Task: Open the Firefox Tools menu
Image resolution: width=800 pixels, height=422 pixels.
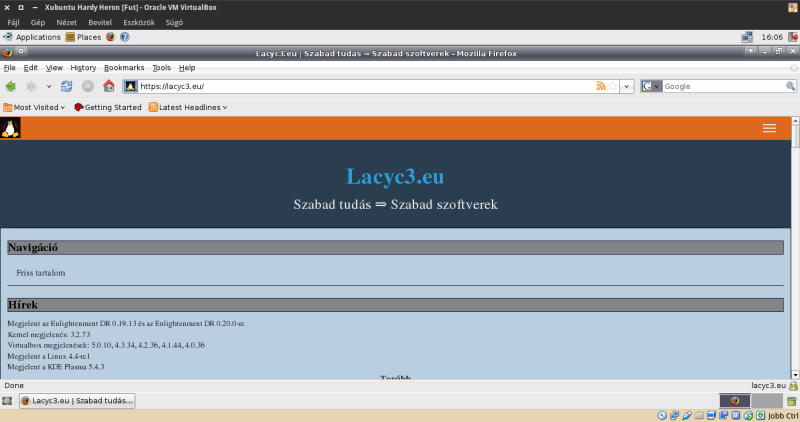Action: (161, 67)
